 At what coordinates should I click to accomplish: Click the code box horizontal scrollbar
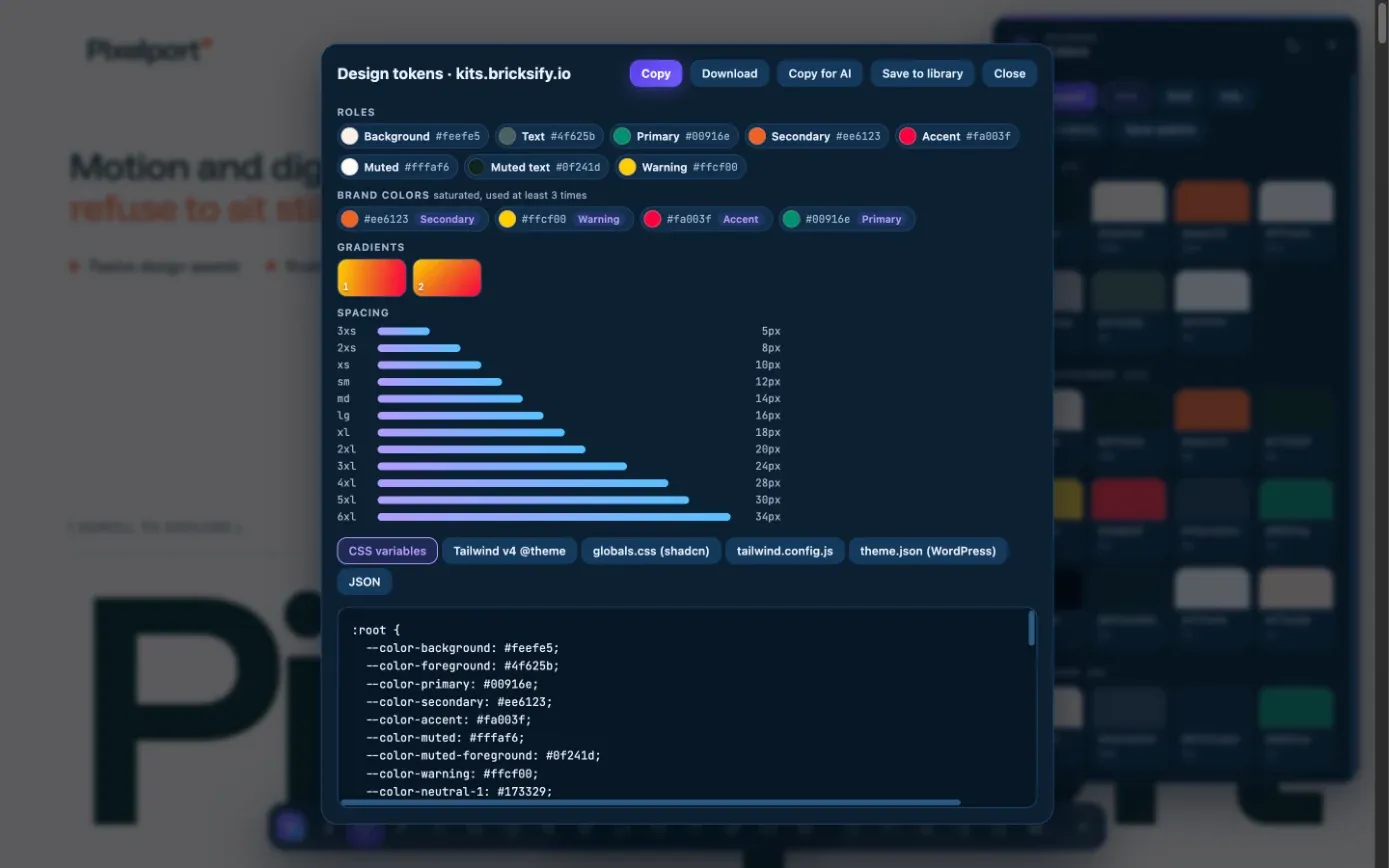(x=650, y=802)
